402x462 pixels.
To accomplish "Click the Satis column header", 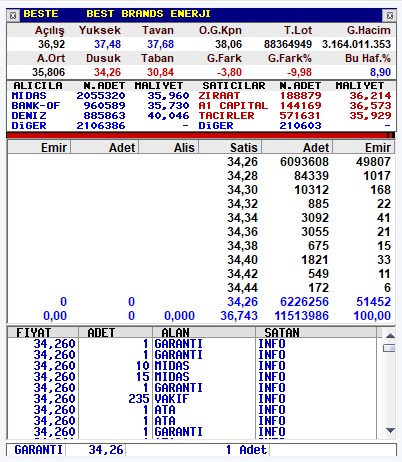I will (x=230, y=147).
